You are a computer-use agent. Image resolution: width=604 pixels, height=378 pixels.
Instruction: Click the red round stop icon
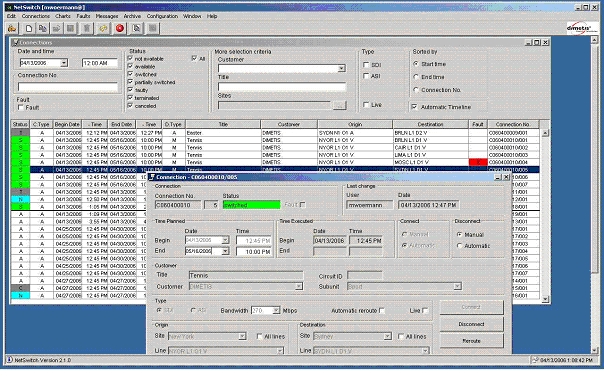click(120, 29)
